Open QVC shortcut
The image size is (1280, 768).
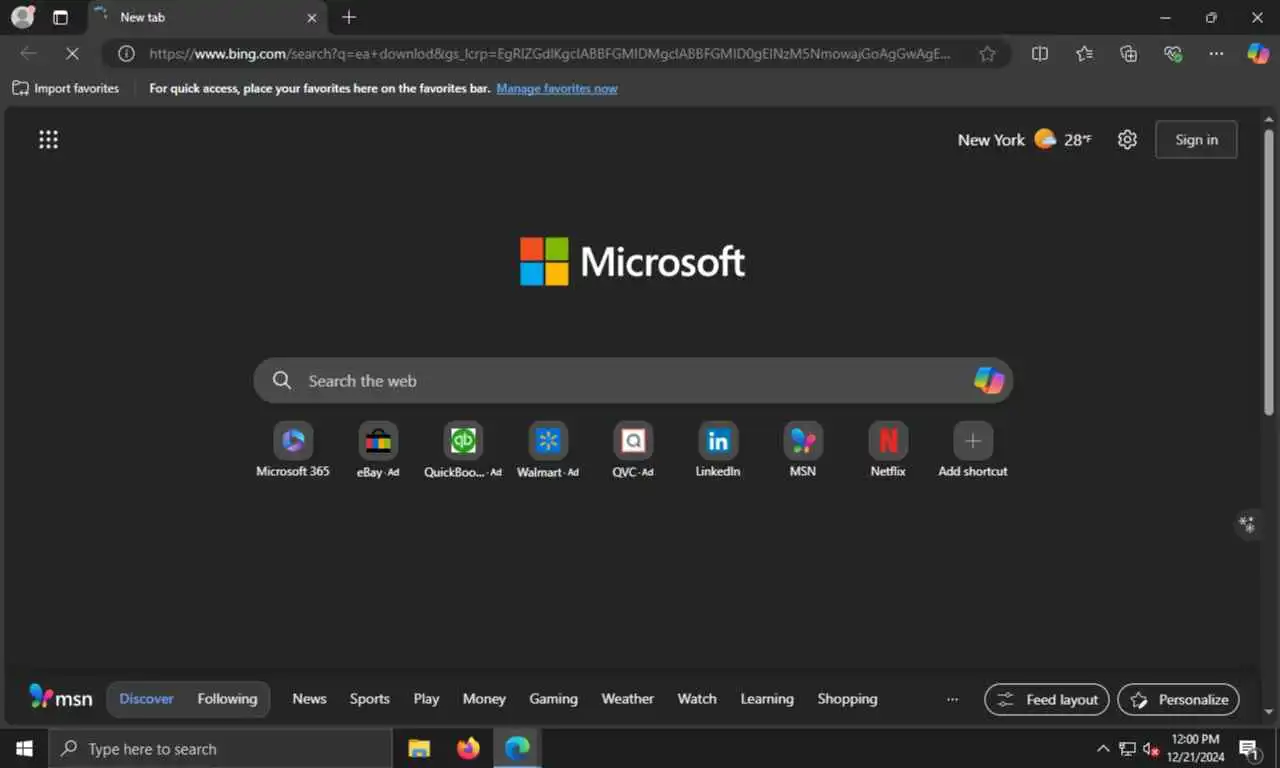click(x=633, y=450)
